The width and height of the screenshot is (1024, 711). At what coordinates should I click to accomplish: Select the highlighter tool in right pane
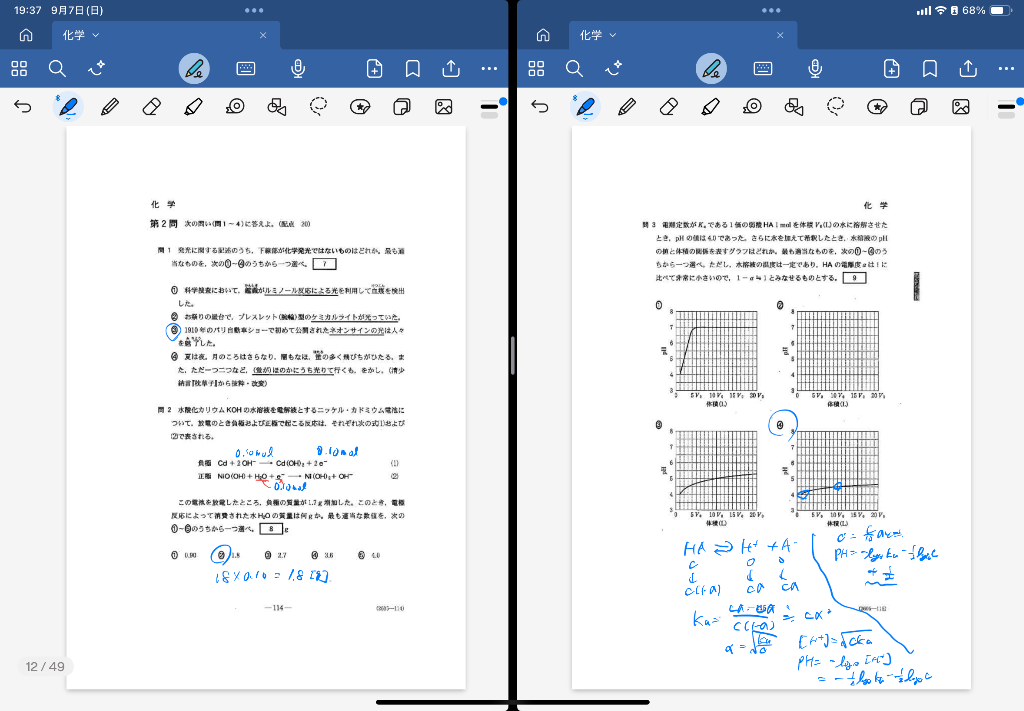[x=711, y=107]
